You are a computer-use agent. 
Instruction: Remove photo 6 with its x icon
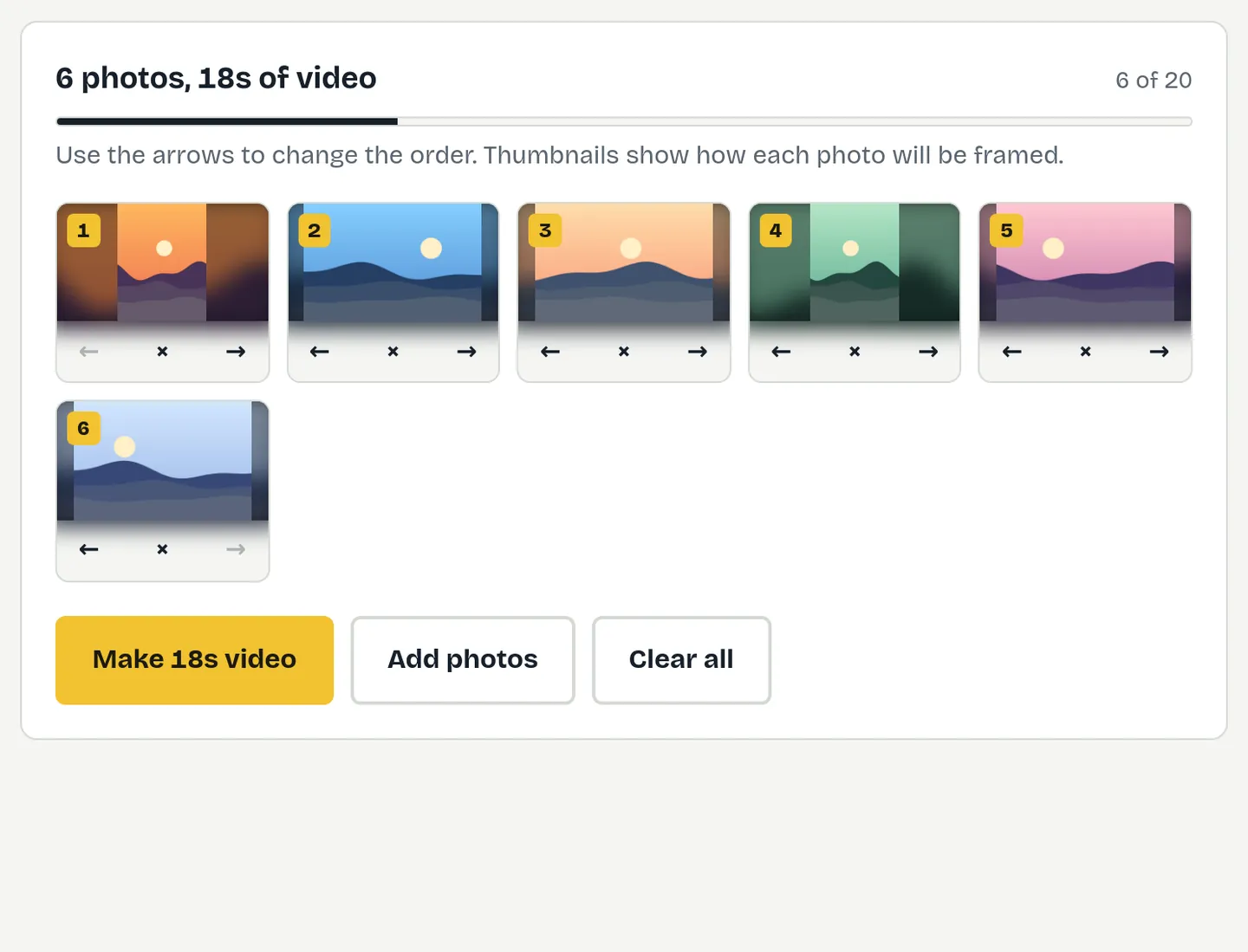(x=162, y=549)
